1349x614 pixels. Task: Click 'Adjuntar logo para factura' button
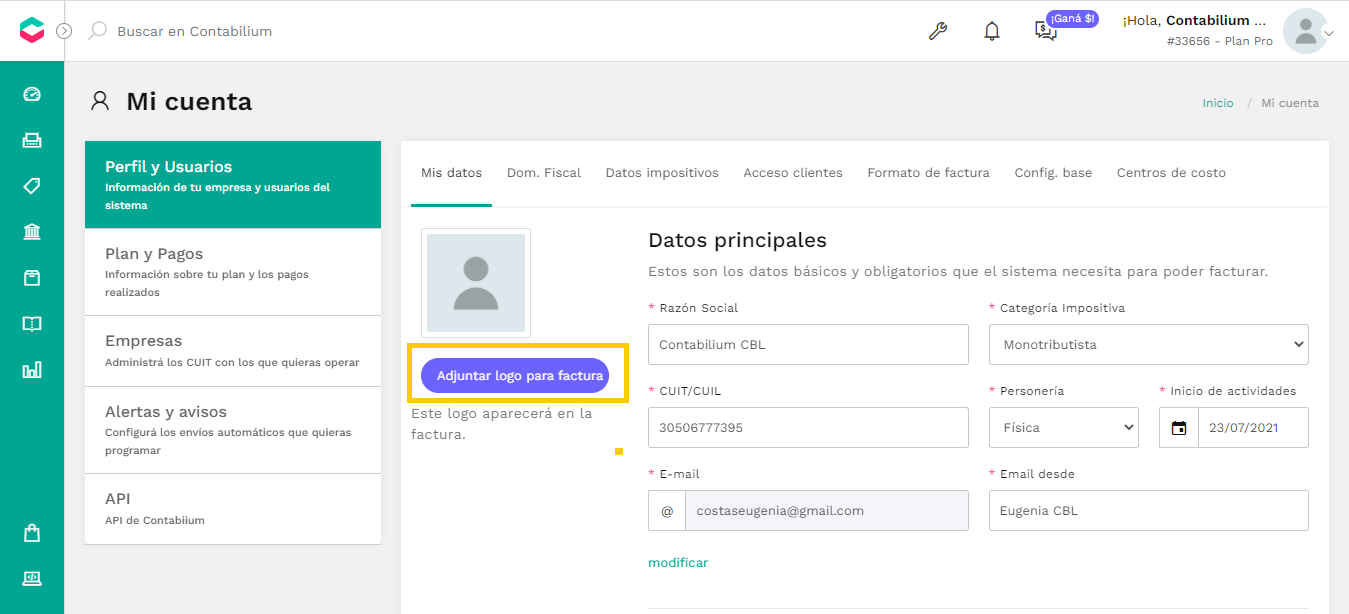click(x=515, y=376)
